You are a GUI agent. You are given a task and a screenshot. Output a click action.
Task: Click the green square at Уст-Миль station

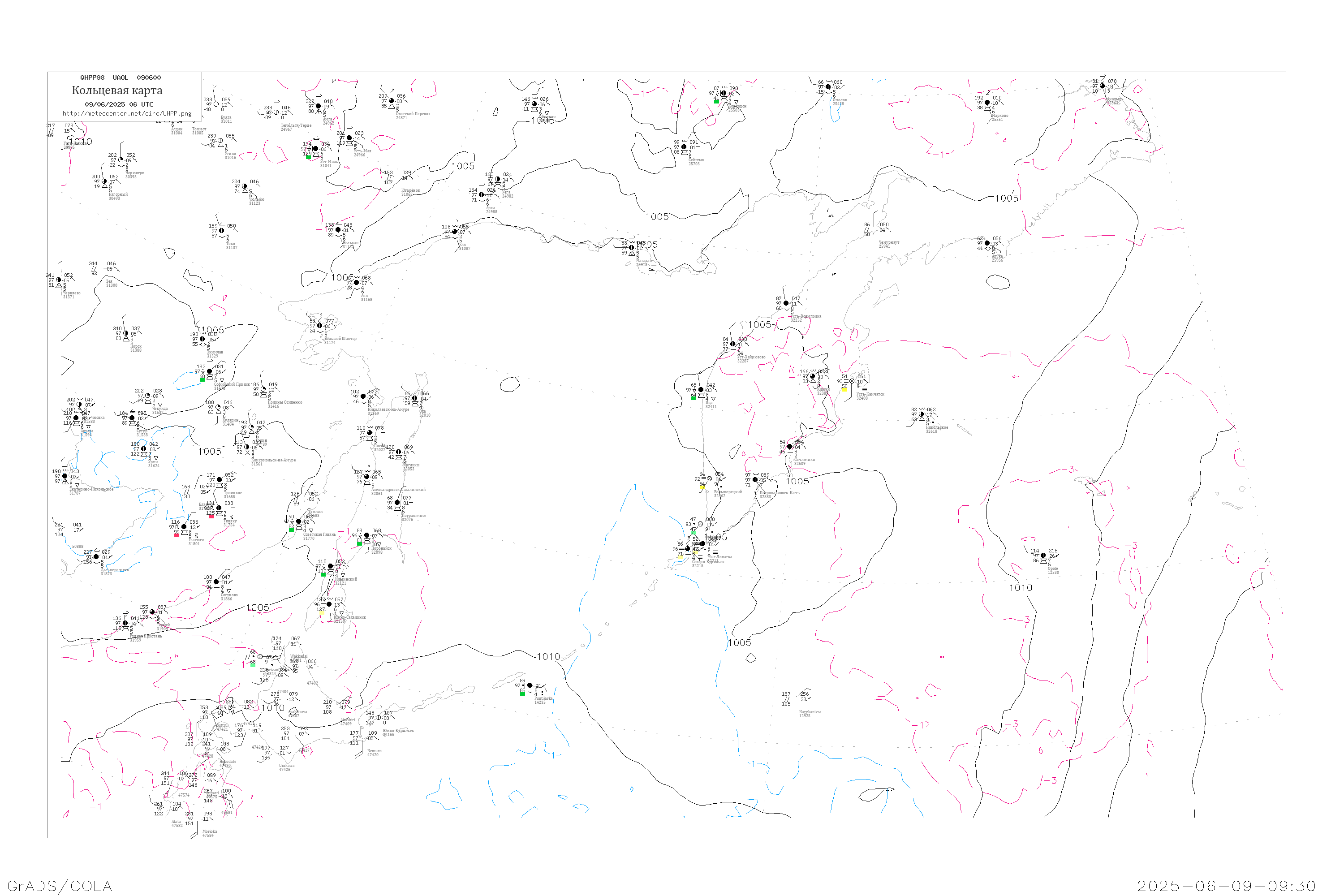(309, 156)
